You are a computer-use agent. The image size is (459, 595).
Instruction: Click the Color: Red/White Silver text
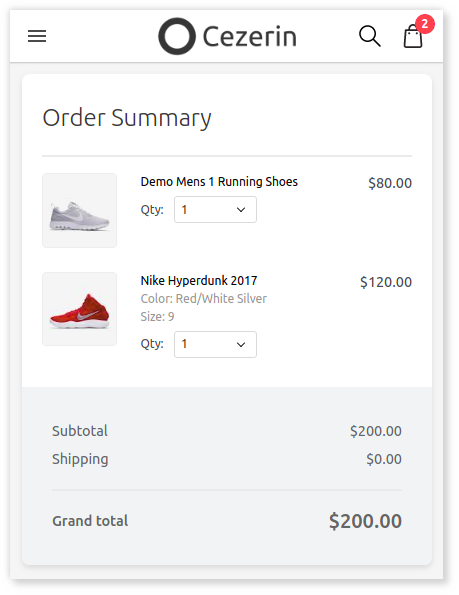pos(203,299)
